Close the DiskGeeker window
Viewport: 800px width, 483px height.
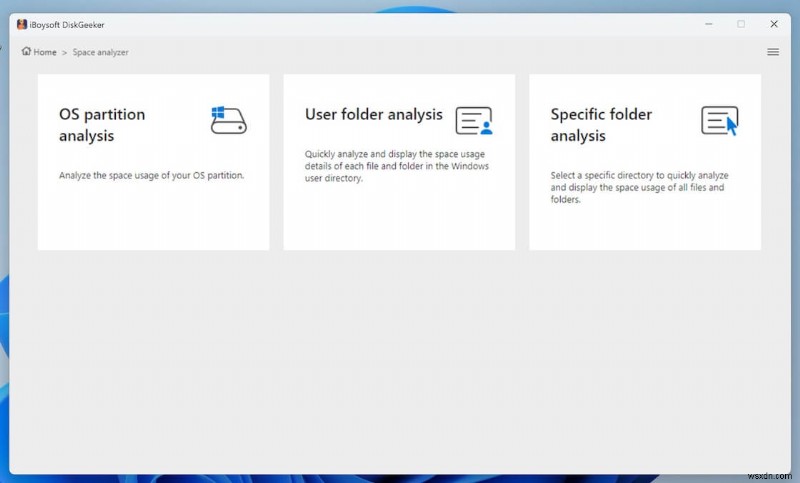pyautogui.click(x=774, y=24)
